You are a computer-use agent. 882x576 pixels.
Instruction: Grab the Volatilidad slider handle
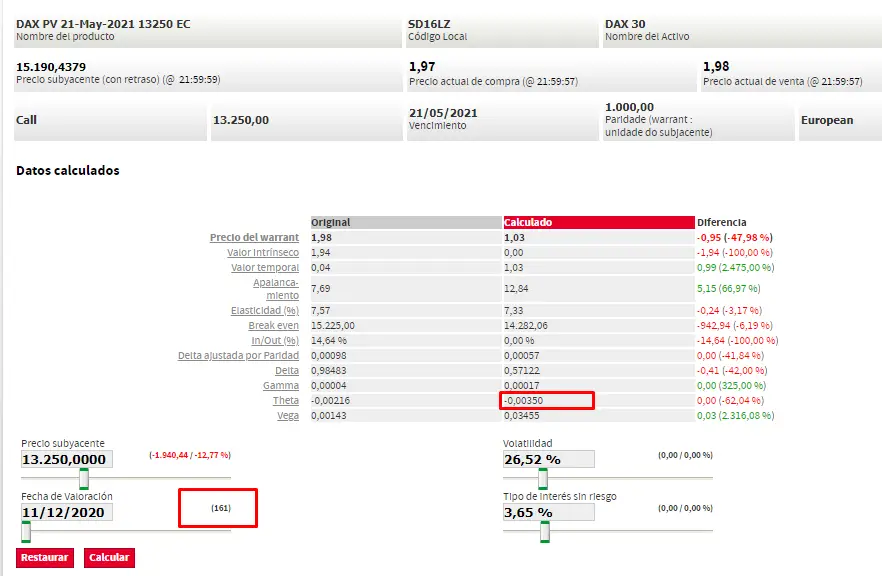(543, 479)
